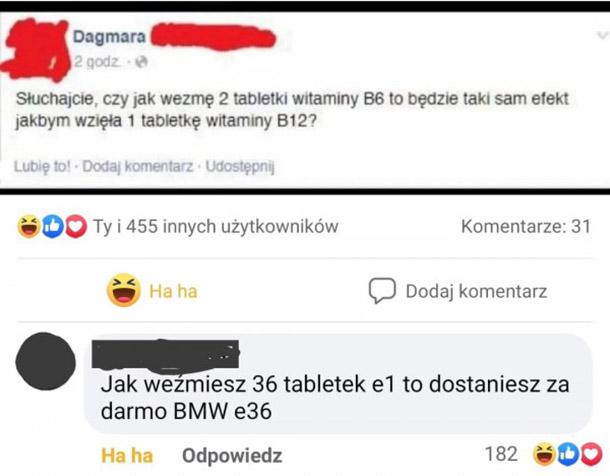The image size is (610, 476).
Task: Open the commenter's blacked-out round avatar
Action: (x=46, y=361)
